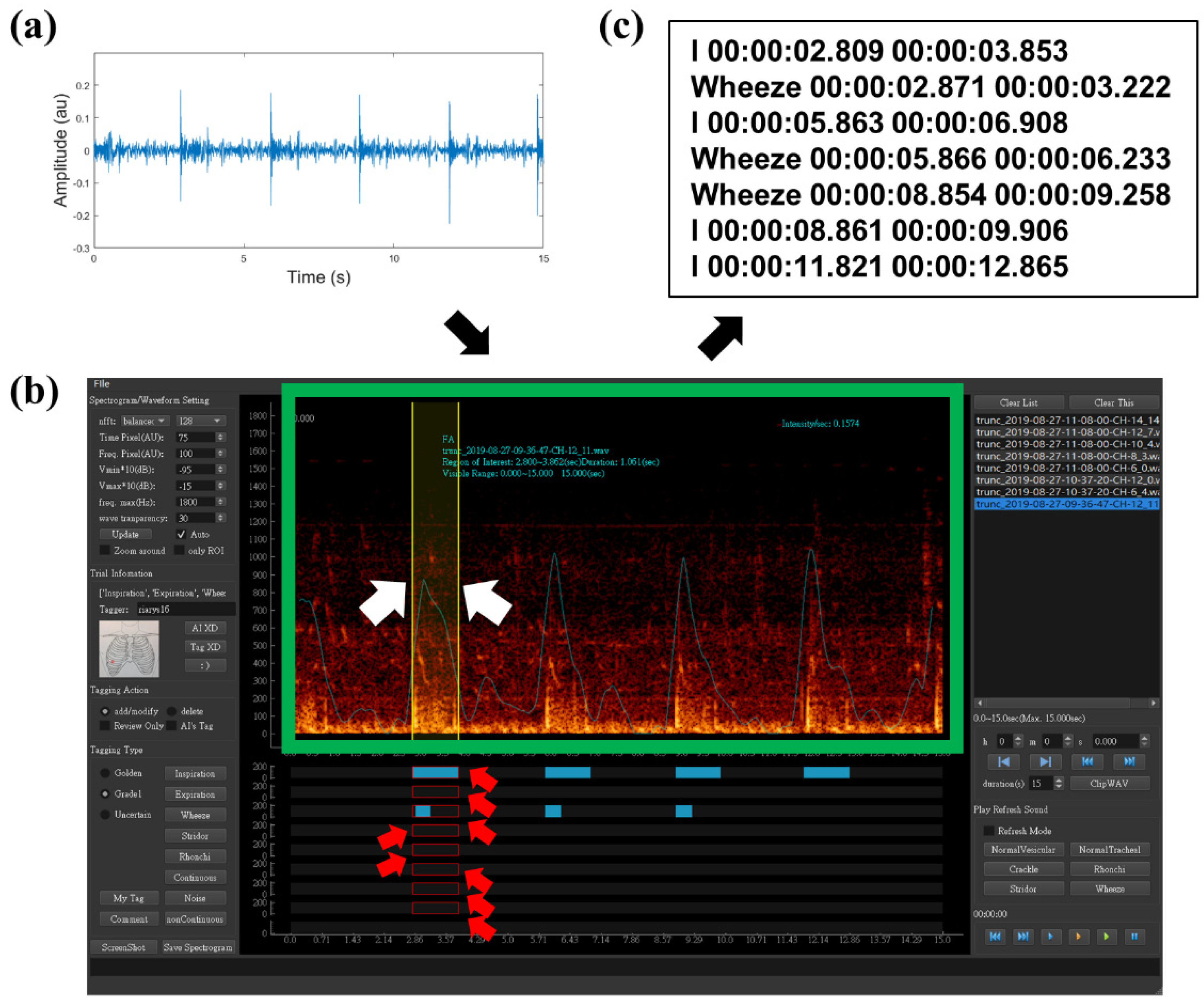Viewport: 1204px width, 1001px height.
Task: Click the rib cage auscultation thumbnail
Action: point(129,648)
